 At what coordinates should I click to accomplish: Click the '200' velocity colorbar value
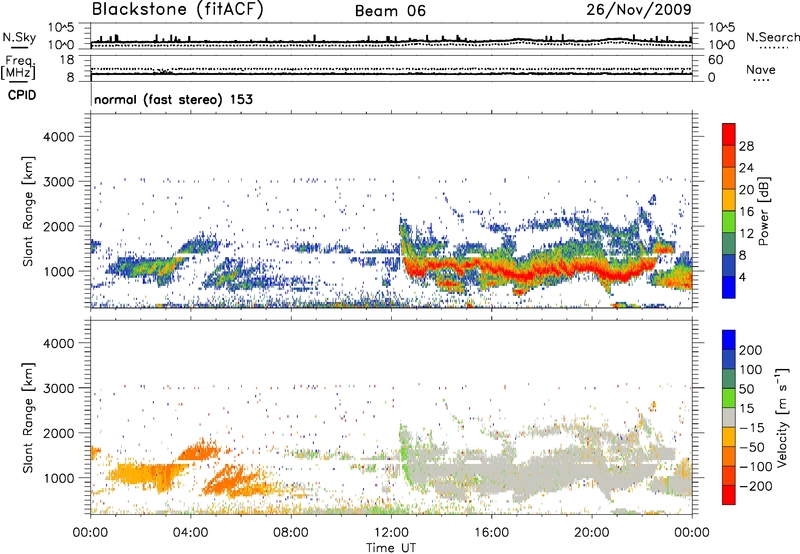pos(751,350)
